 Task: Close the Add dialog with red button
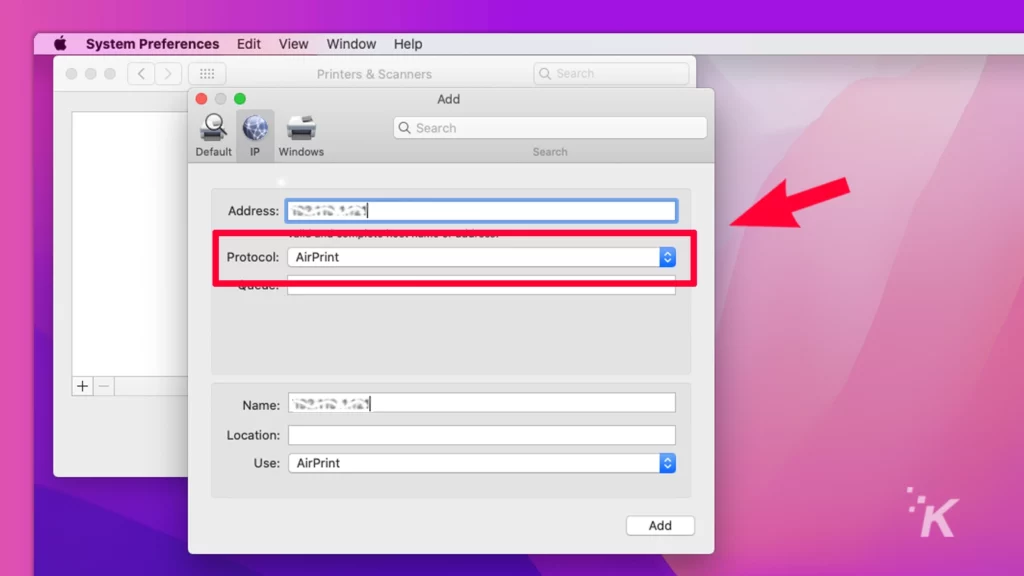point(201,99)
